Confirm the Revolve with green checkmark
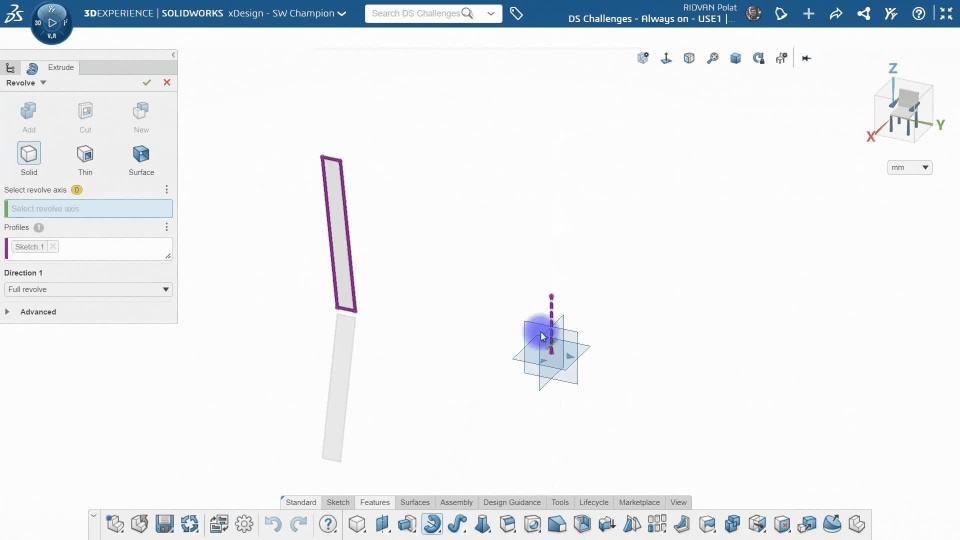 point(146,83)
